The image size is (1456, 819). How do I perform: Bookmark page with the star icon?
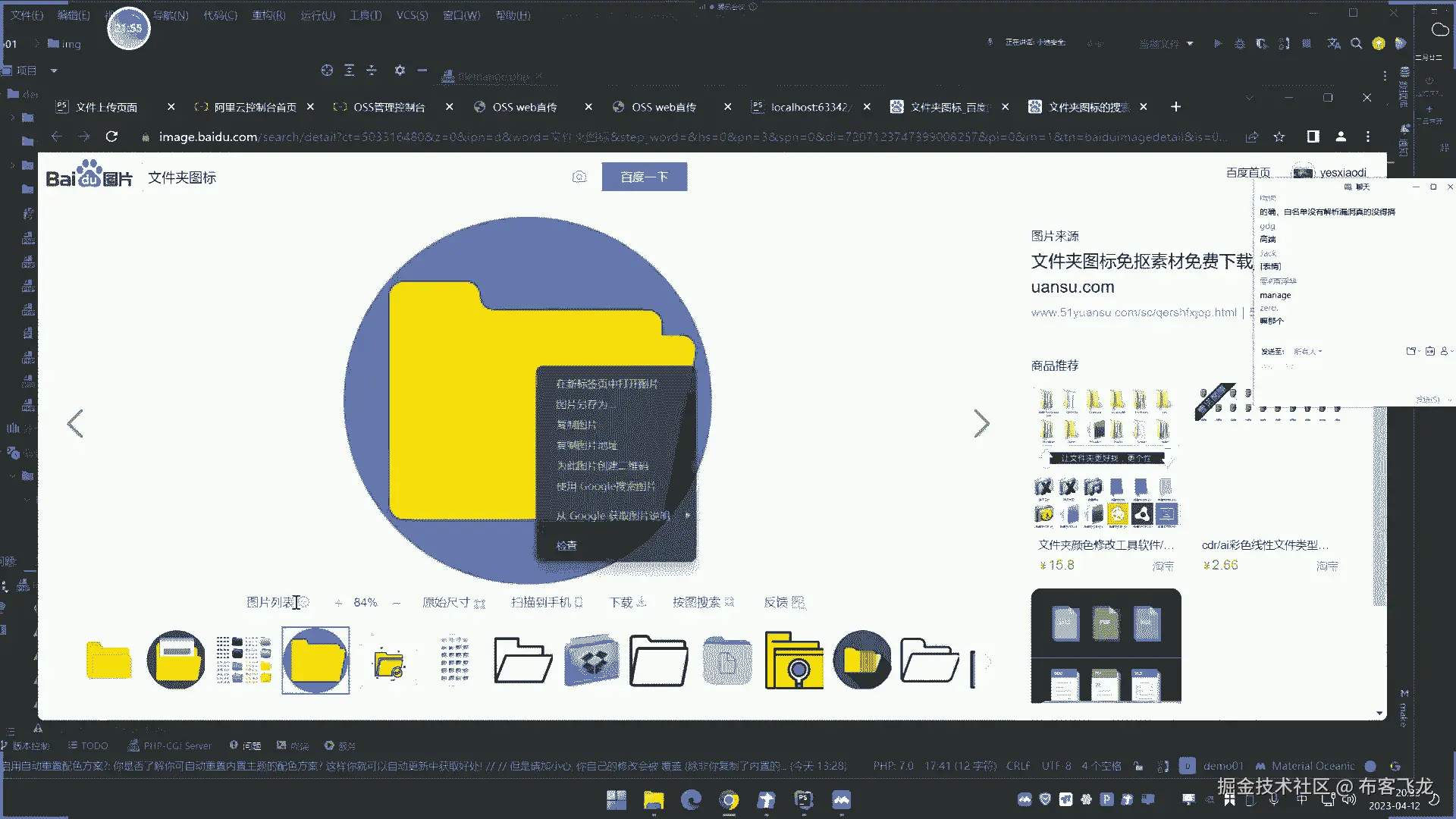click(1279, 136)
